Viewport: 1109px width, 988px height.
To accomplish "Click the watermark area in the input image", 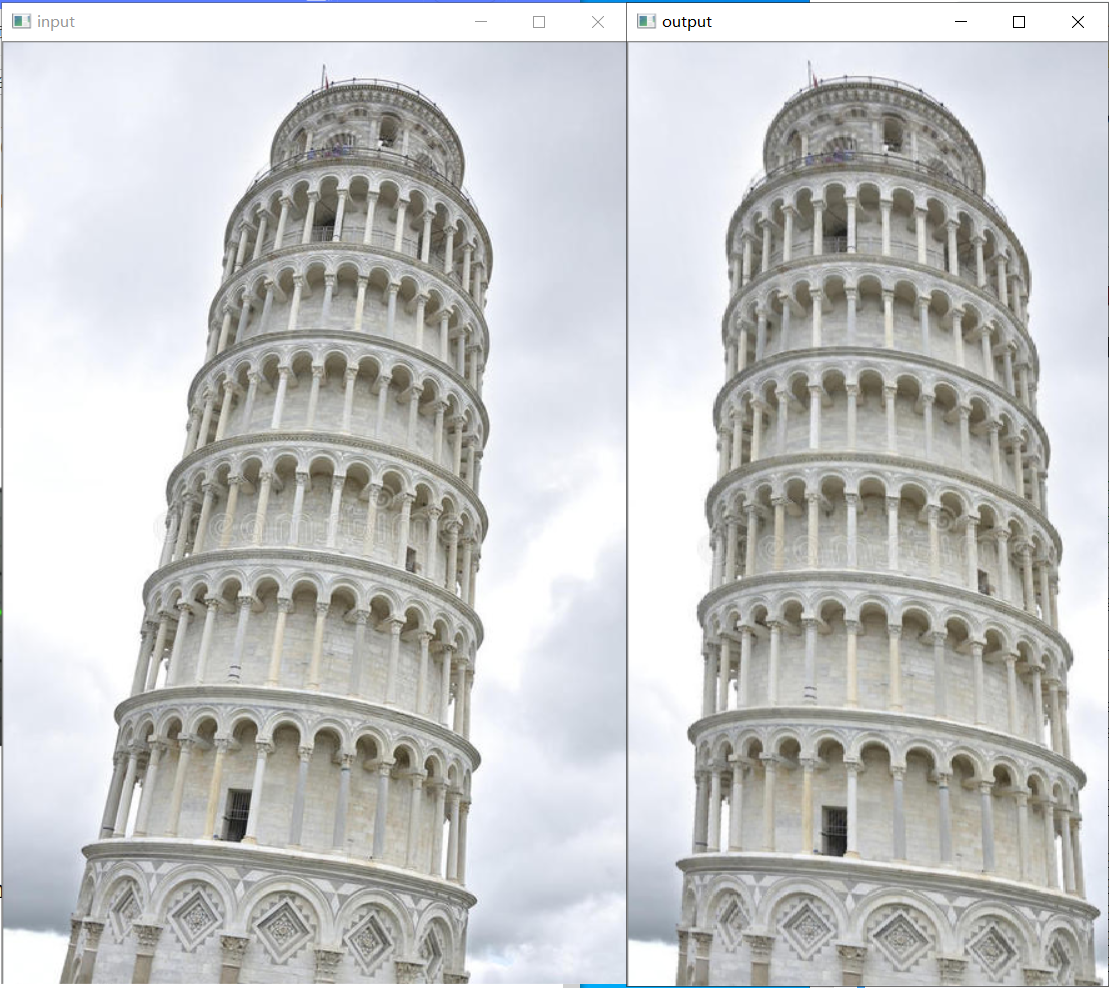I will pos(300,525).
